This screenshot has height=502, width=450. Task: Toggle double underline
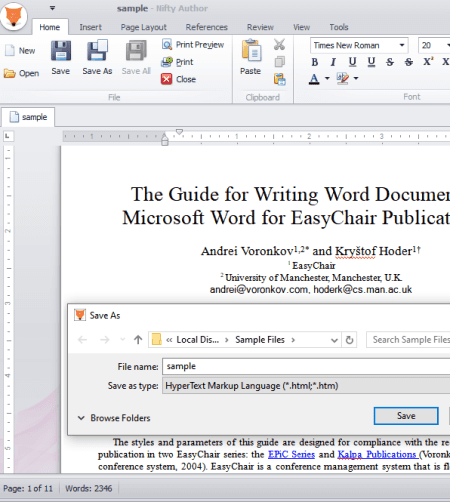pyautogui.click(x=371, y=62)
